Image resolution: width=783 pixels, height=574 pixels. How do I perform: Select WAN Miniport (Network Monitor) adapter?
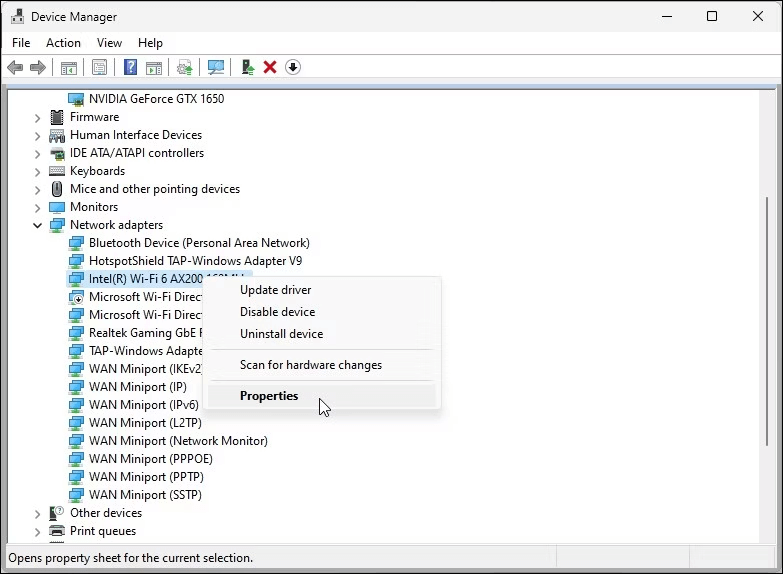point(178,441)
